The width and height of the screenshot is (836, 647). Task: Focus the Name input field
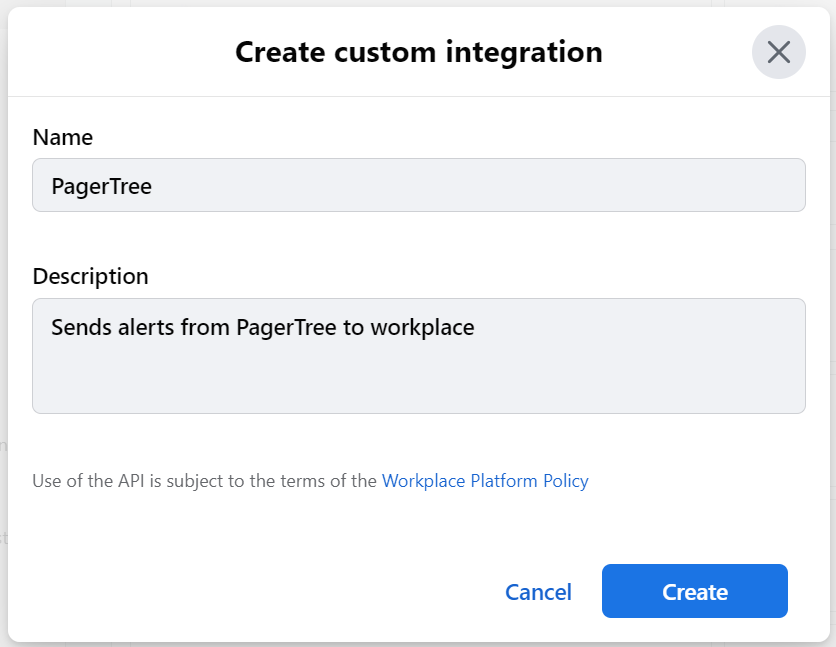point(418,186)
